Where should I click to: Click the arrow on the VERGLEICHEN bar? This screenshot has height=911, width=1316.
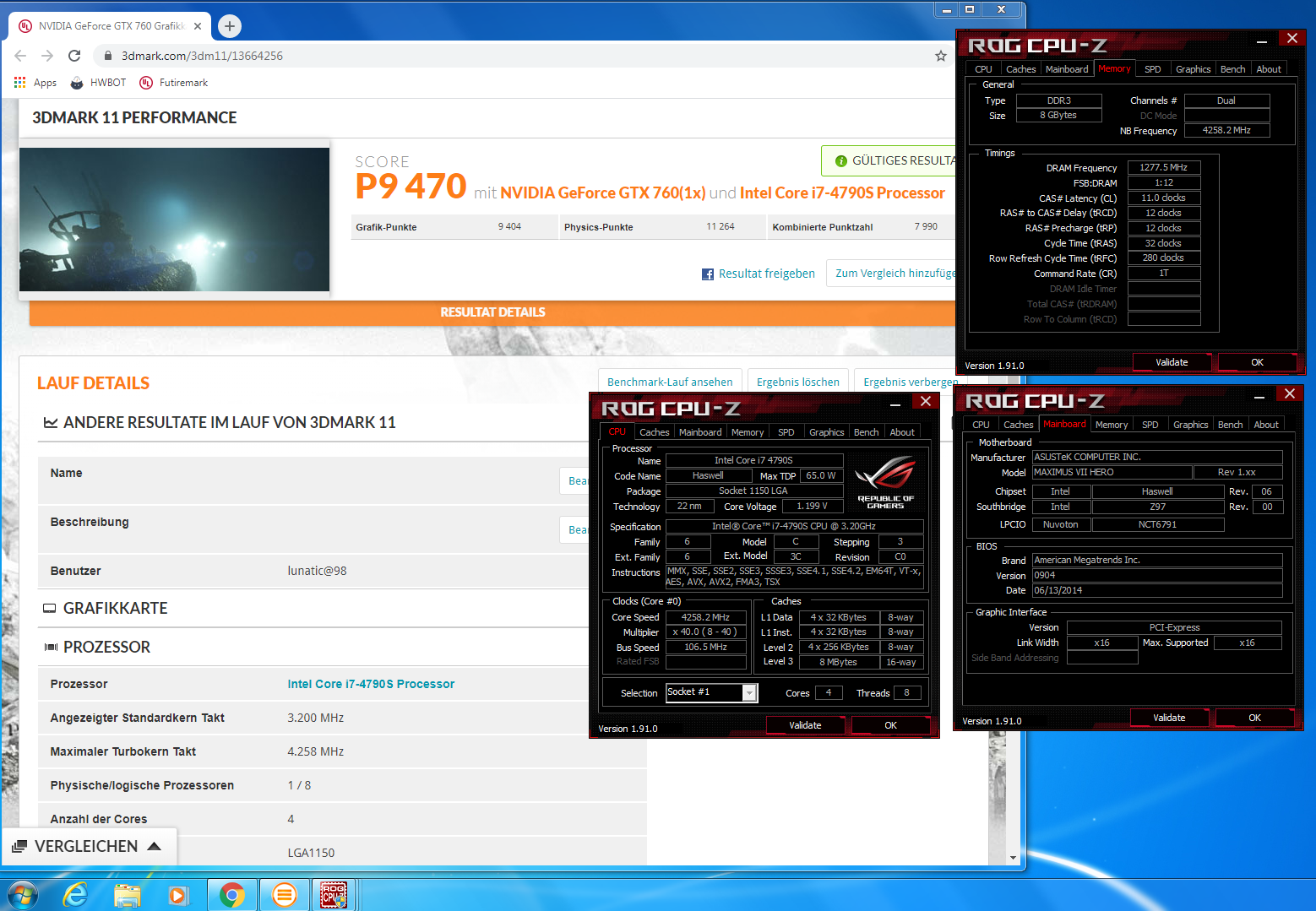(x=154, y=846)
